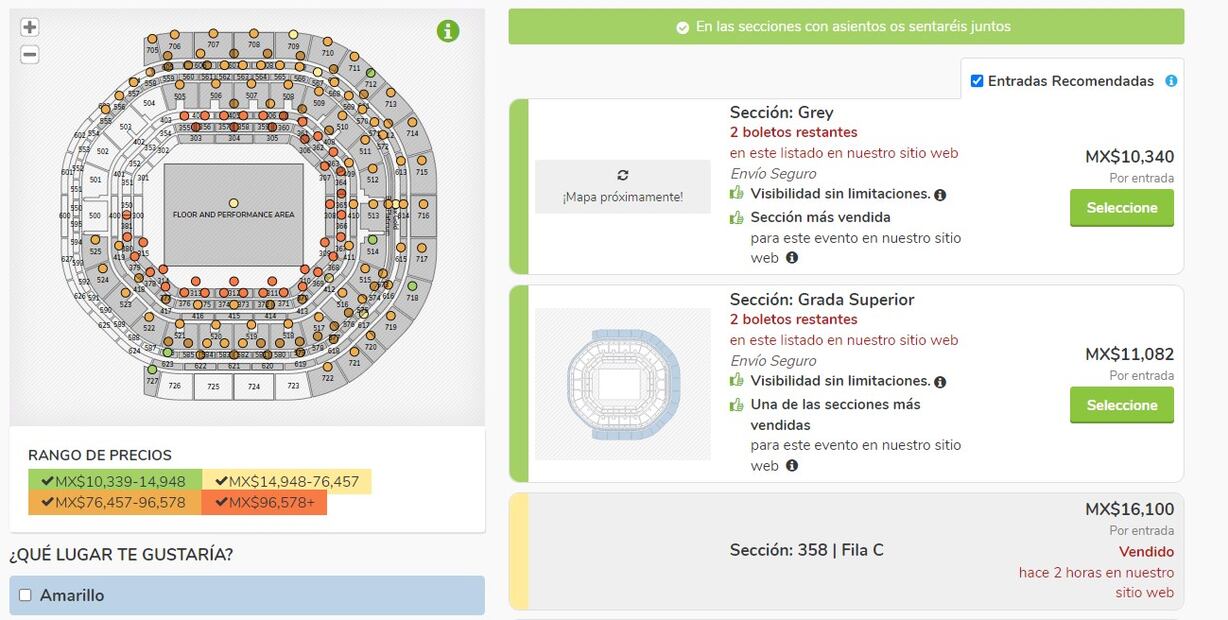Click info icon after 'web' in Grey listing
The image size is (1228, 620).
tap(792, 258)
